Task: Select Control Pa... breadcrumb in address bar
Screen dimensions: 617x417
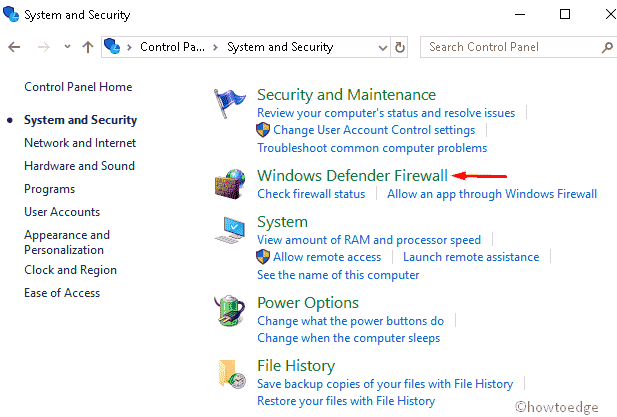Action: point(172,47)
